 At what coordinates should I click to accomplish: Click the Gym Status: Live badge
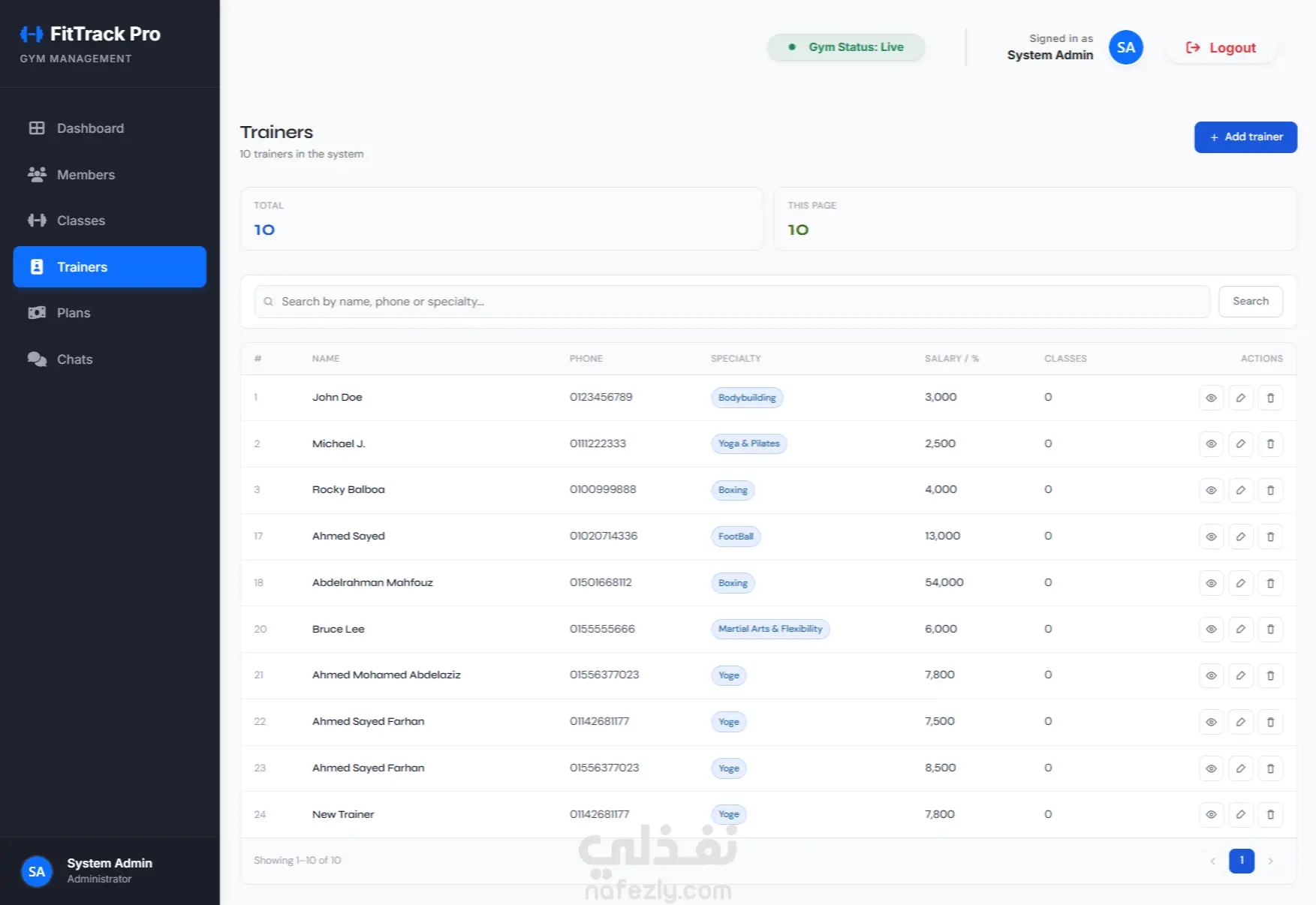tap(846, 47)
